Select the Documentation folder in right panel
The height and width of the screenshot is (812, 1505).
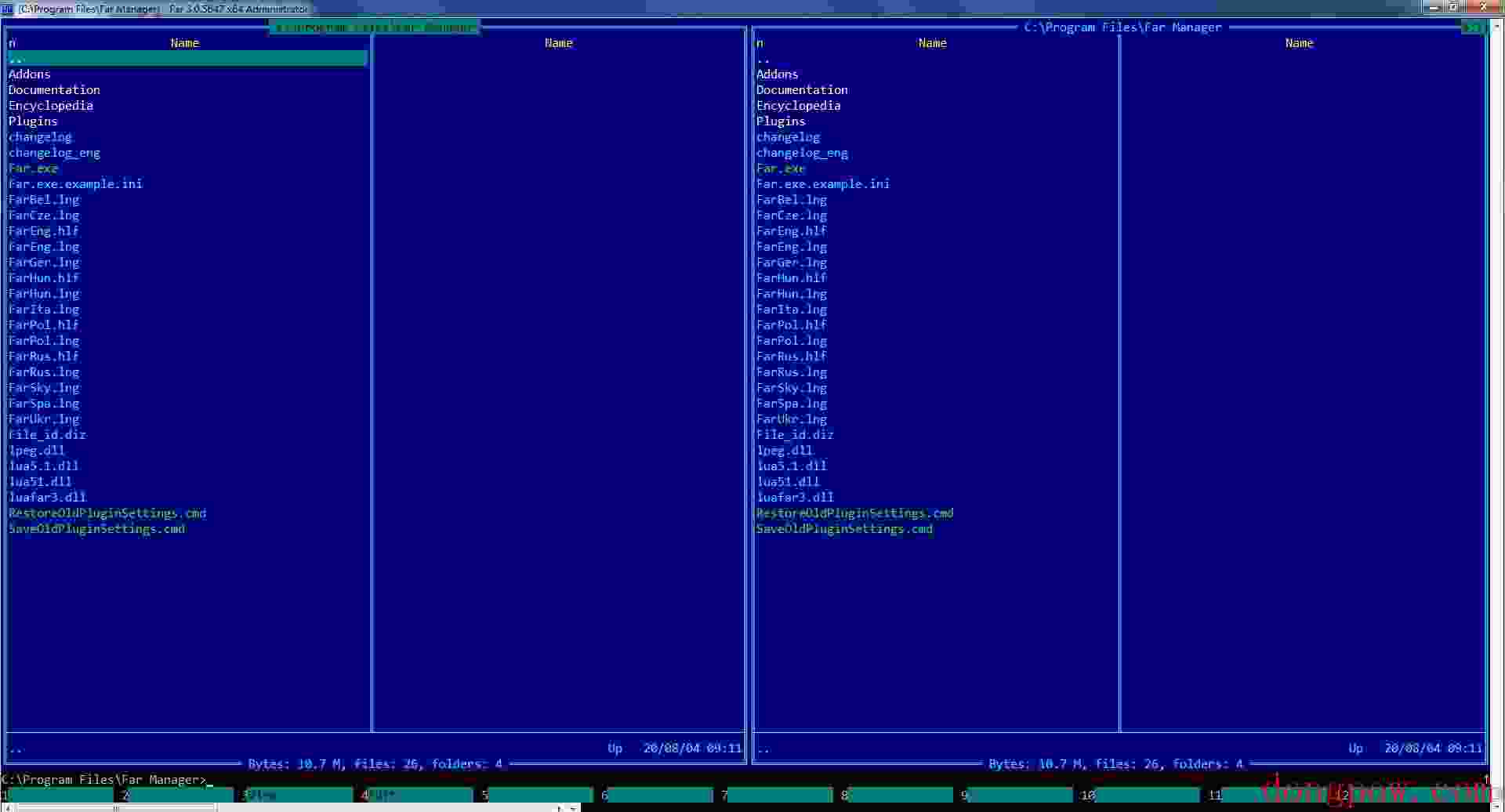(802, 90)
